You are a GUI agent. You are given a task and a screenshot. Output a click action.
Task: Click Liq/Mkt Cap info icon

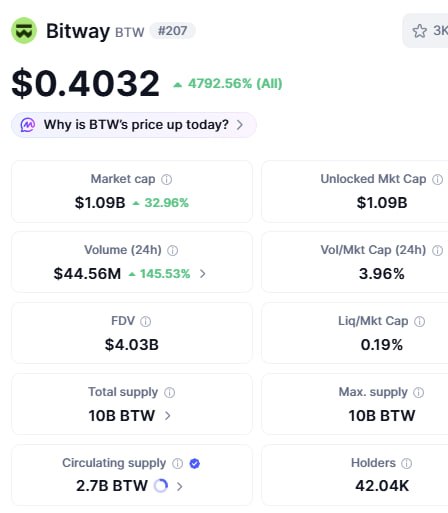click(x=419, y=322)
